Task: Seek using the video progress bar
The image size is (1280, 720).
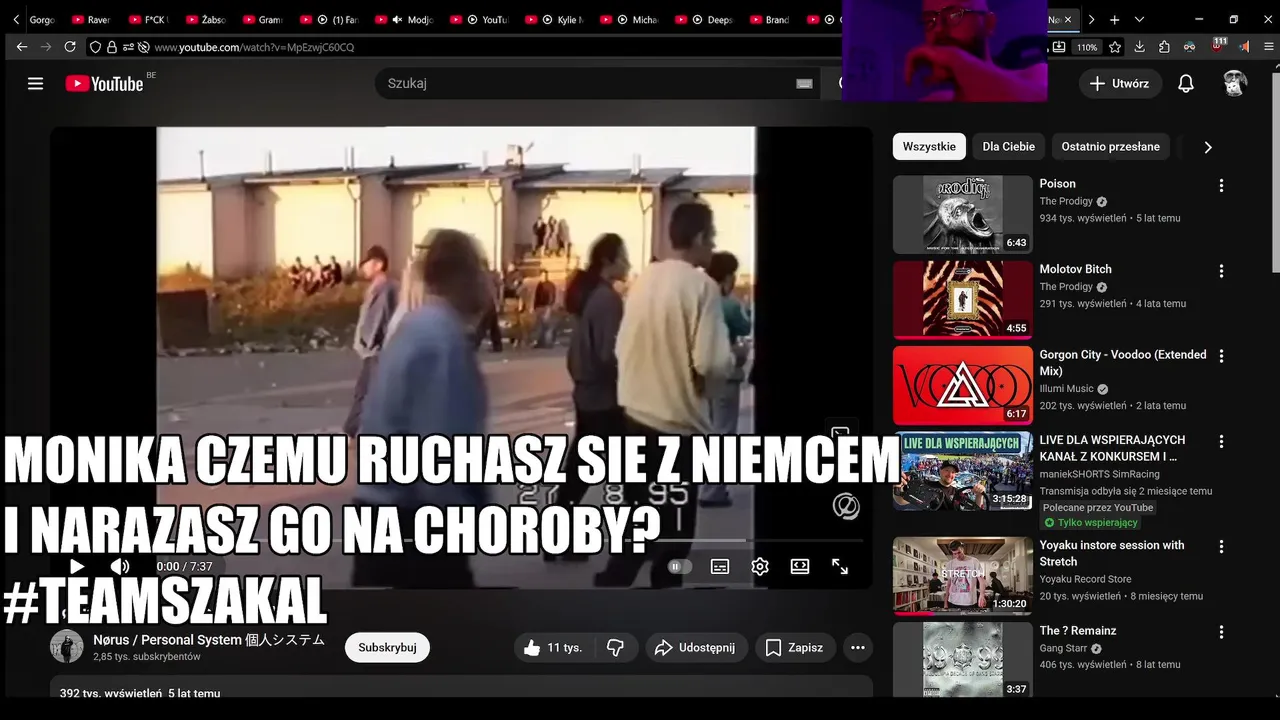Action: pos(460,540)
